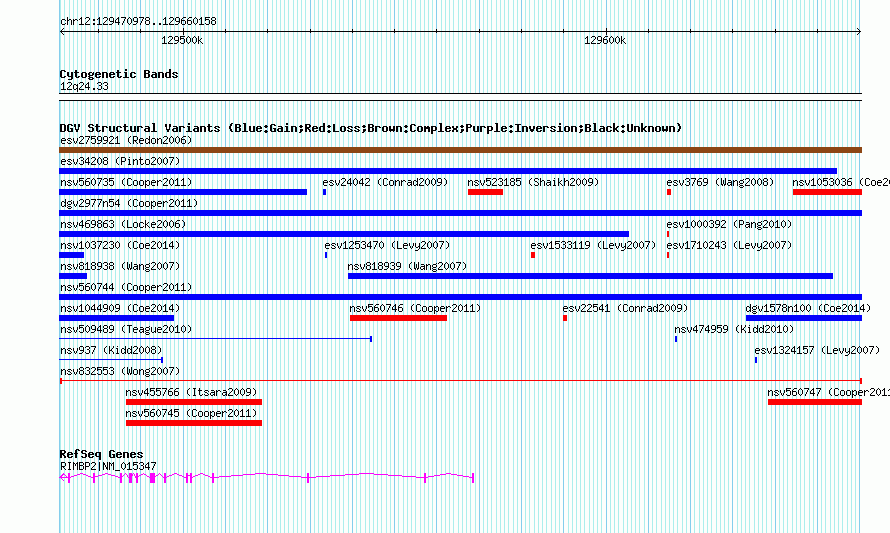Open nsv560745 (Cooper2011) label

point(191,413)
